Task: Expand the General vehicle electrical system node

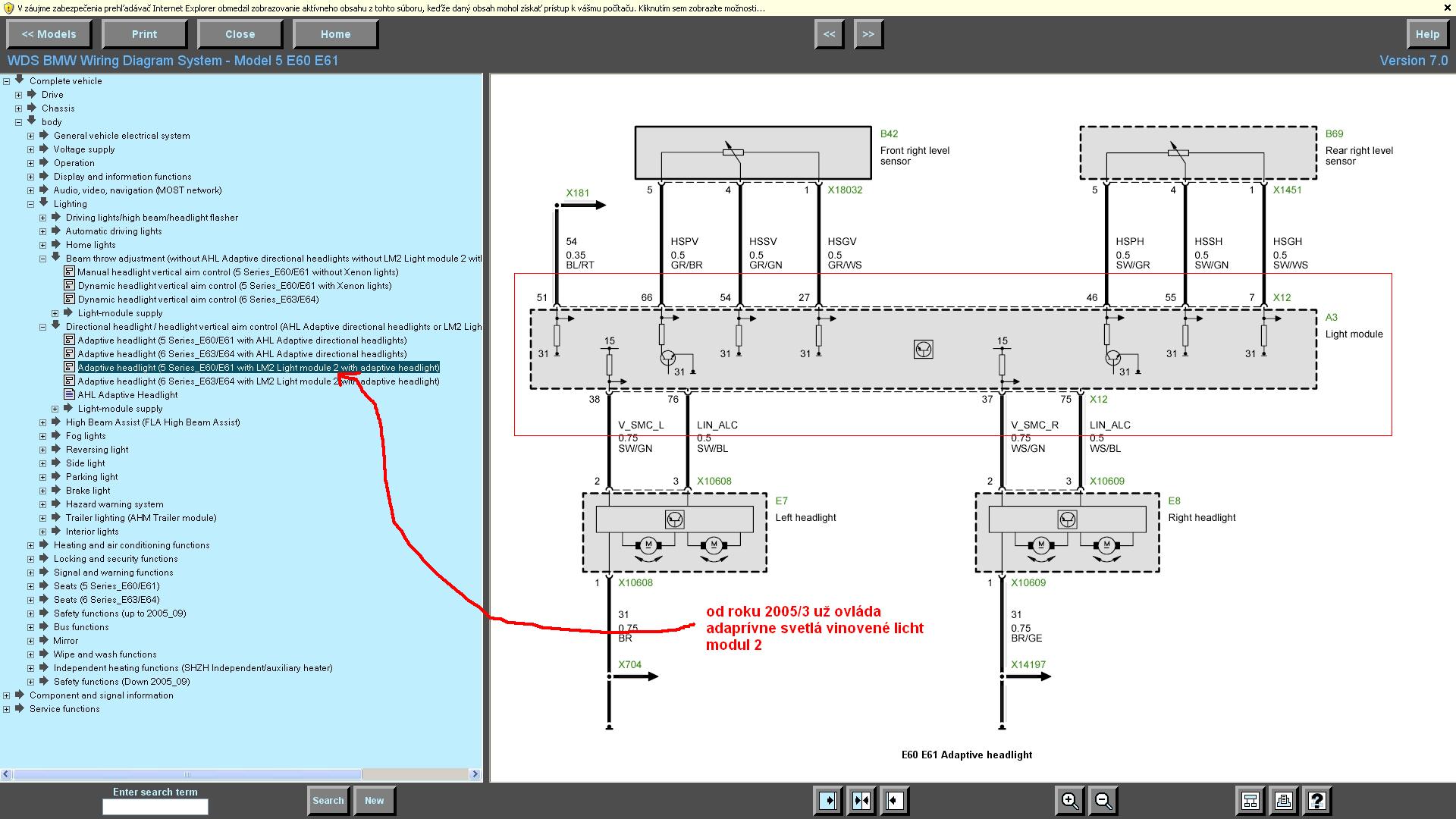Action: pos(30,136)
